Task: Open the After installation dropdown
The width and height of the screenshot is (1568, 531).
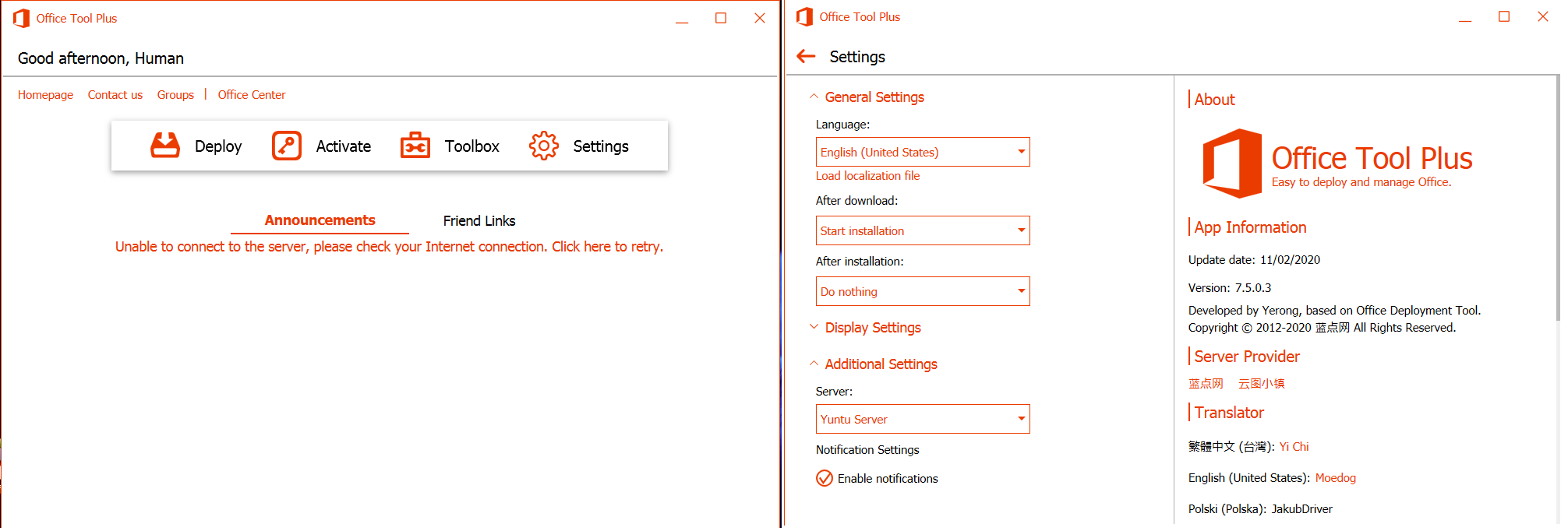Action: (x=923, y=291)
